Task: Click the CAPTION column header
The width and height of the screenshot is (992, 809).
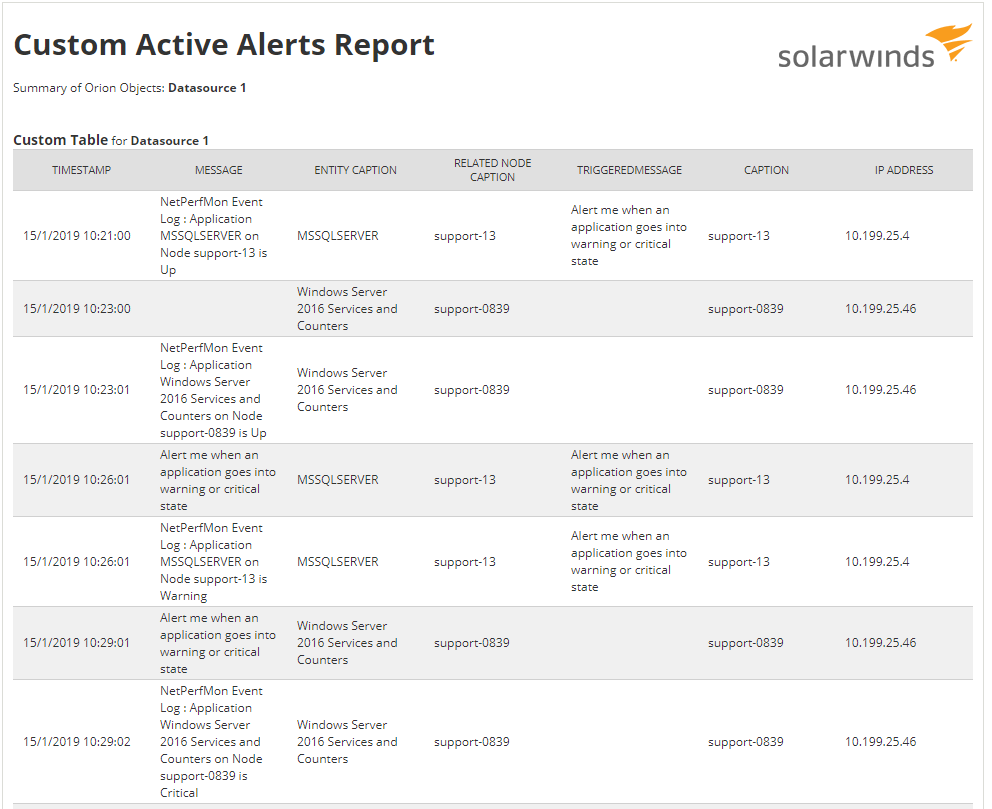Action: 766,170
